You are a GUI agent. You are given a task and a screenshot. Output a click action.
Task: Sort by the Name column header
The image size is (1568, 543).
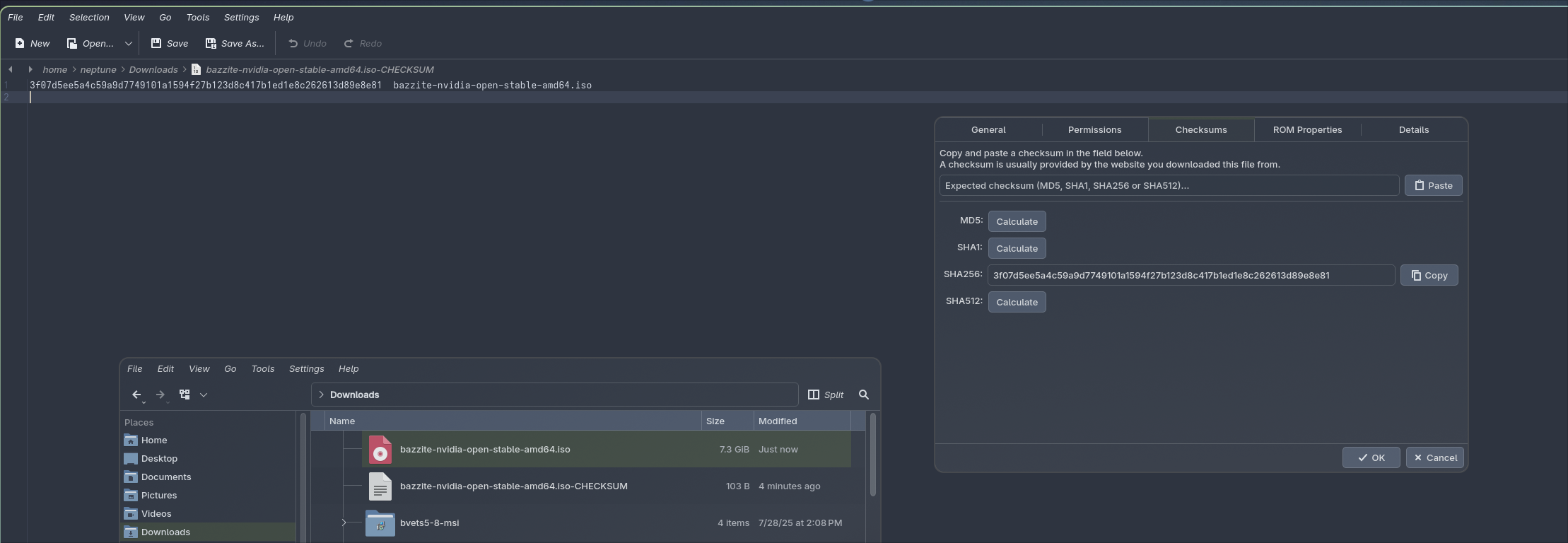(513, 421)
